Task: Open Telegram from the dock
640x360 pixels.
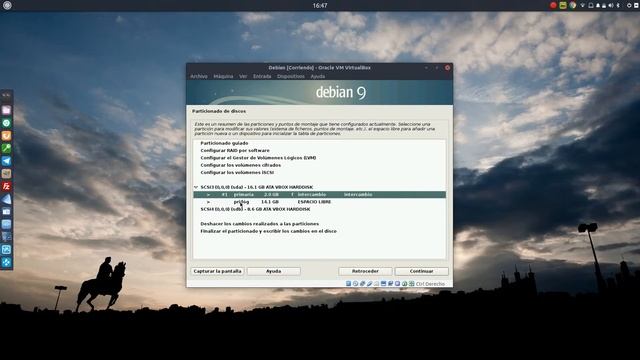Action: click(7, 161)
